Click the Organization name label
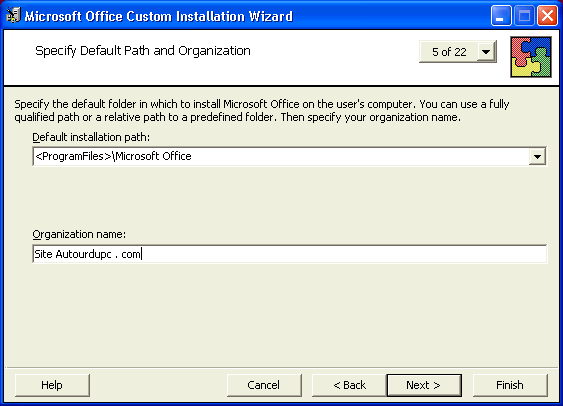Viewport: 563px width, 406px height. click(x=79, y=234)
